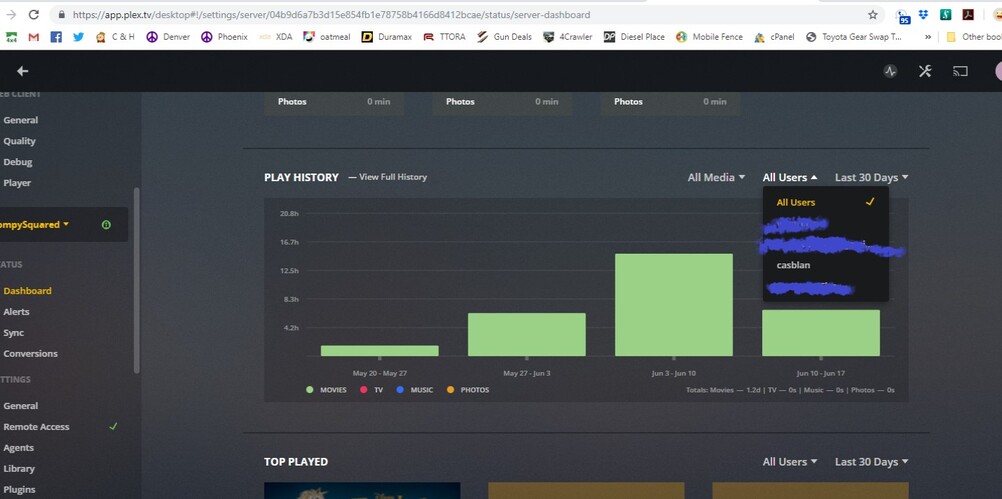Toggle Movies series in chart legend

point(327,389)
